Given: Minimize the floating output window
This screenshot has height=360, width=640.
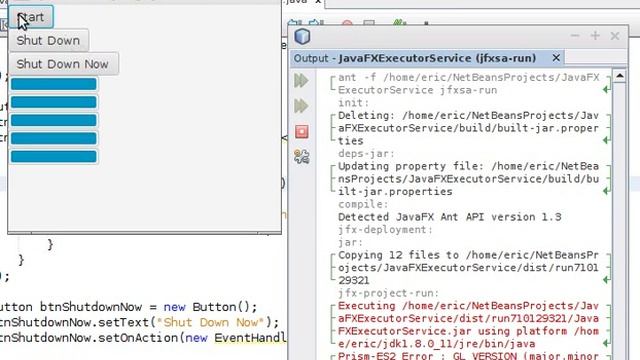Looking at the screenshot, I should [575, 36].
